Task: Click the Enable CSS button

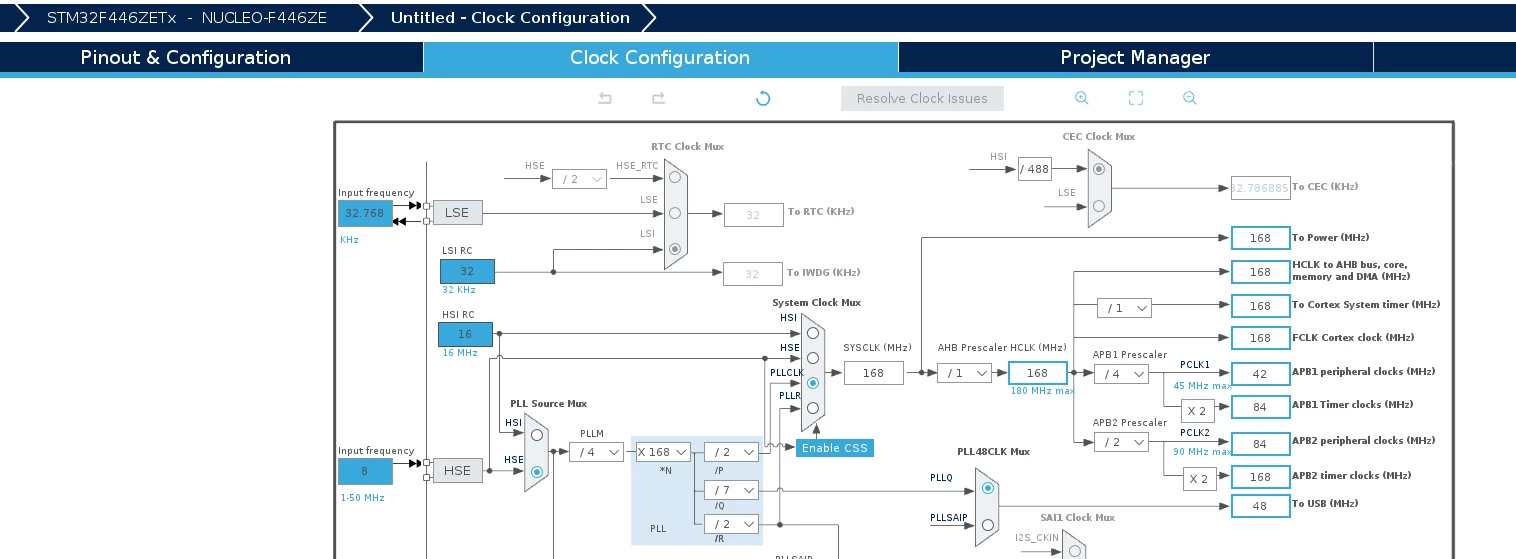Action: coord(835,448)
